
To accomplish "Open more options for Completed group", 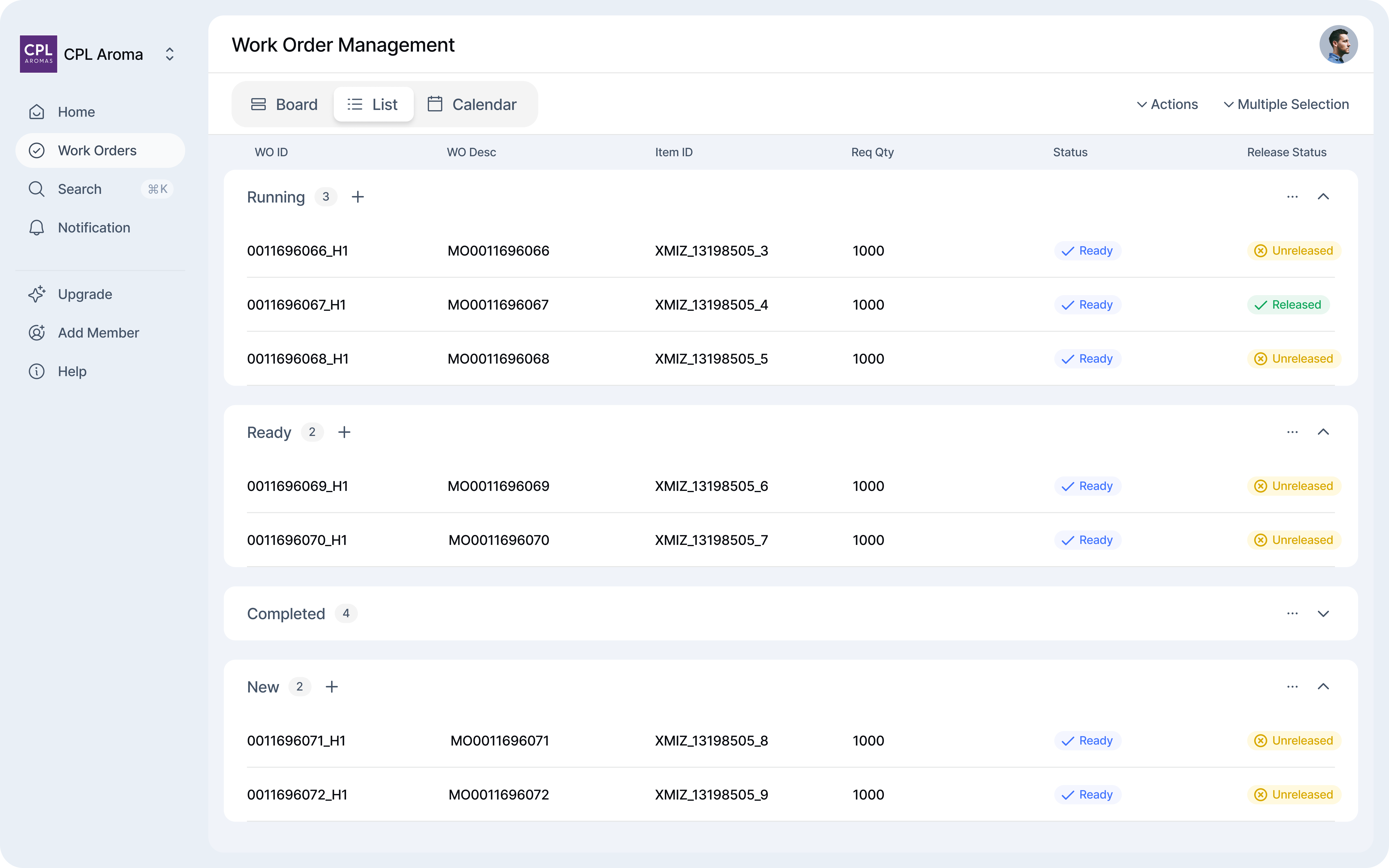I will tap(1292, 614).
